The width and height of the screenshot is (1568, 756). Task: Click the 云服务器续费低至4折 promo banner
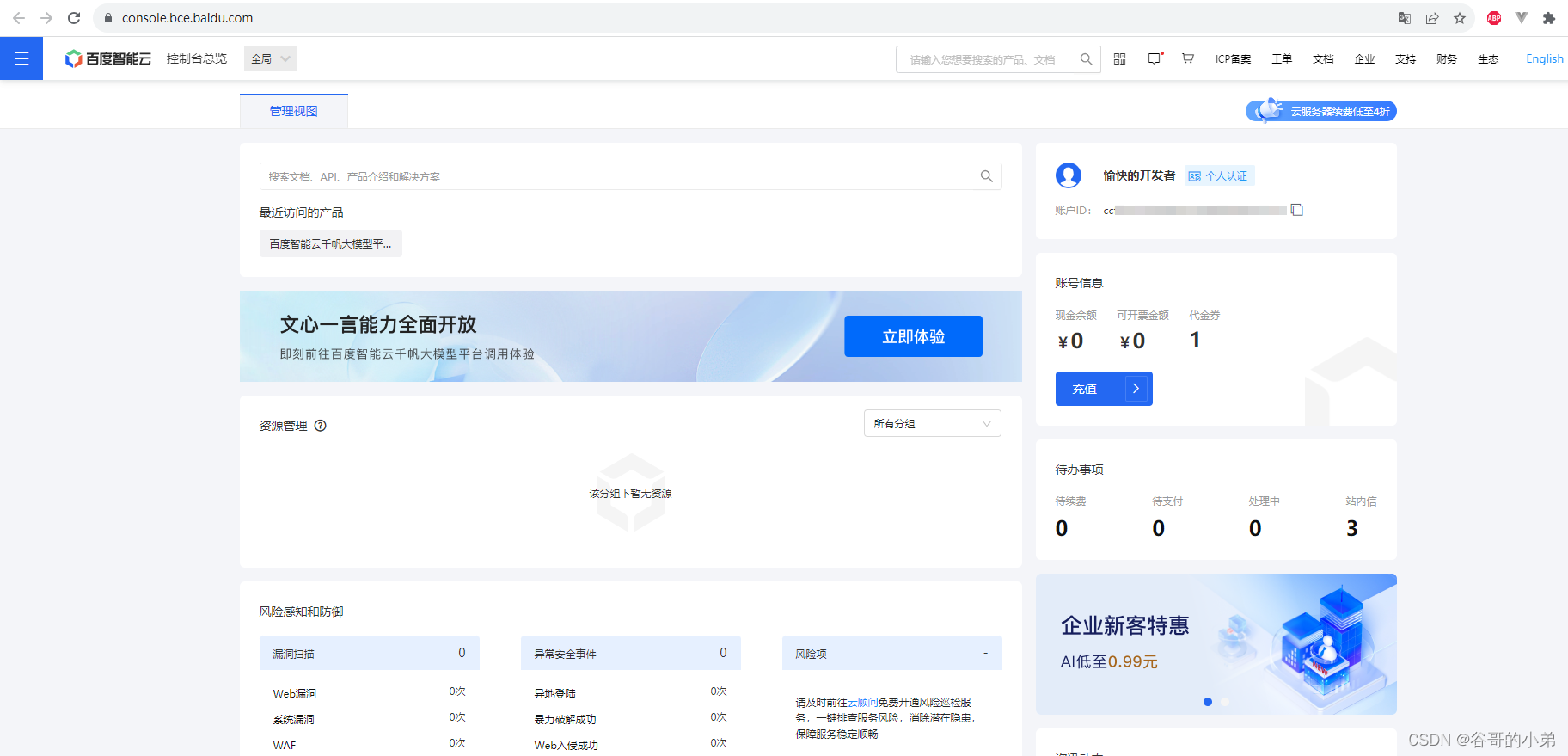(x=1321, y=111)
